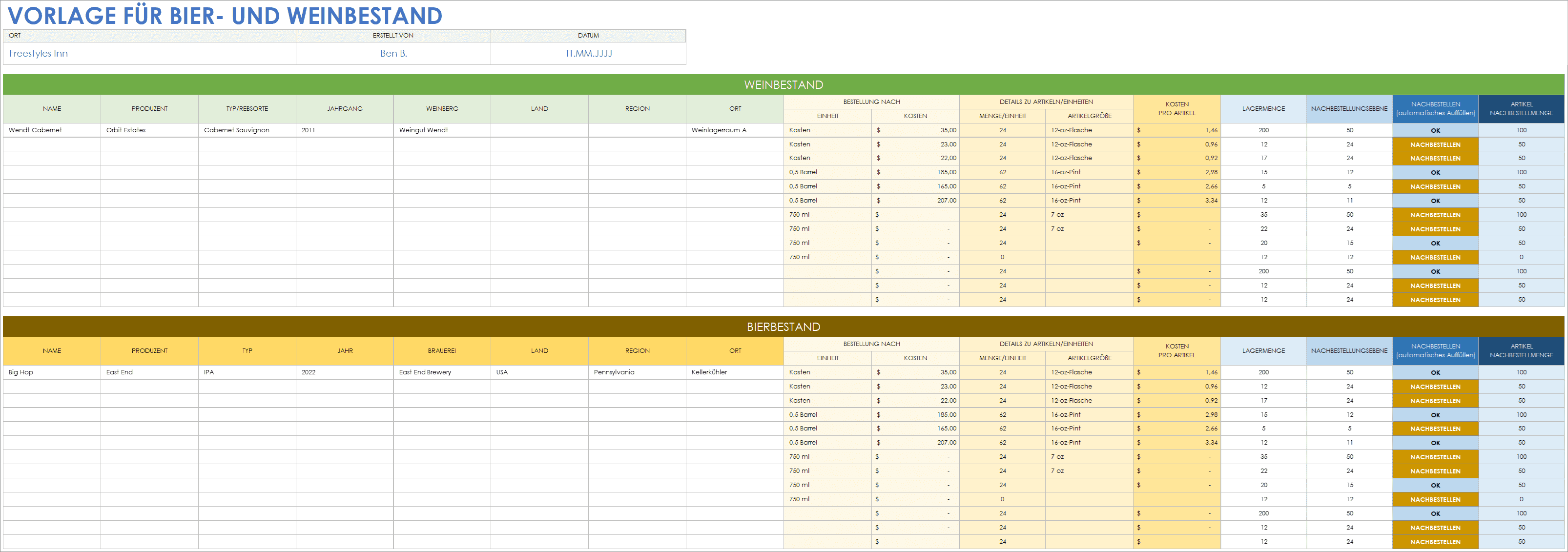Click the beer table cost cell '35,00'

coord(915,372)
